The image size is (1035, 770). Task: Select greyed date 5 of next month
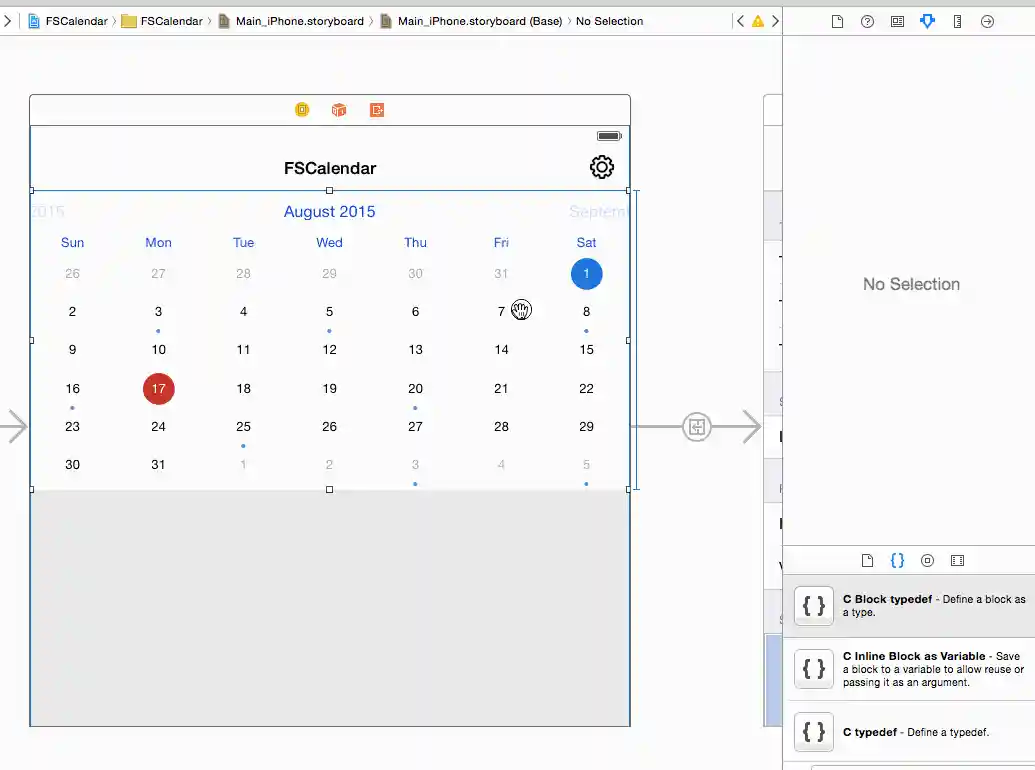[586, 465]
